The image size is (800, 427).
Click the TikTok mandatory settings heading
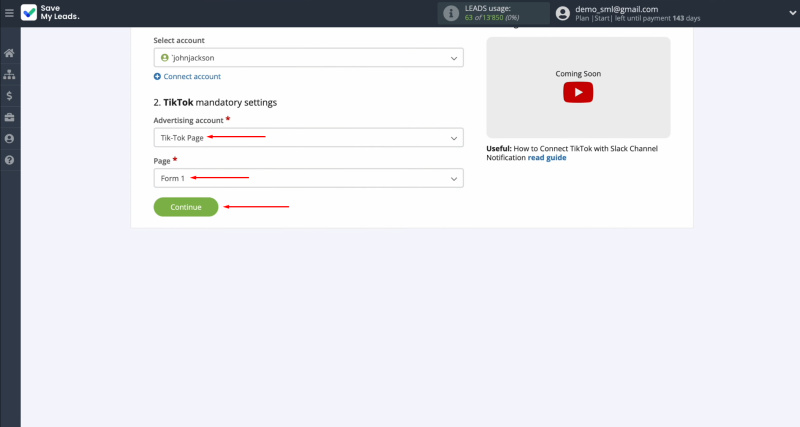click(x=215, y=103)
